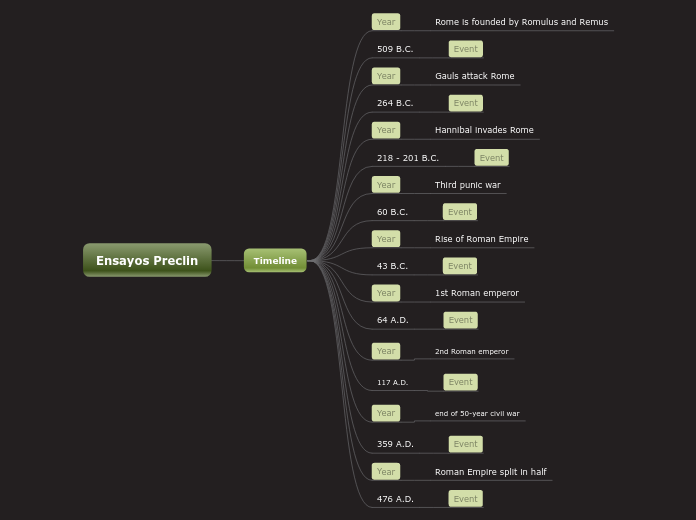Viewport: 696px width, 520px height.
Task: Click the Event tag beside 218 - 201 B.C.
Action: click(491, 158)
